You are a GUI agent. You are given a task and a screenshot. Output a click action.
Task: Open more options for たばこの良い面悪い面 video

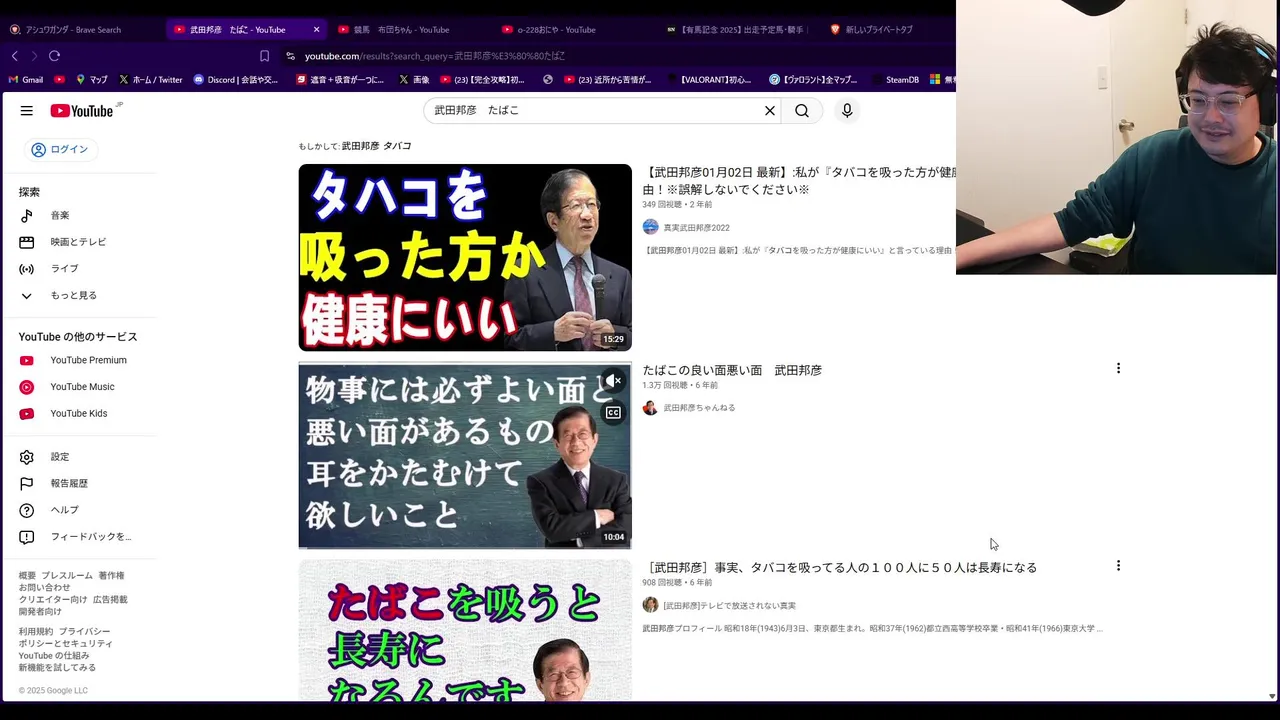(1118, 369)
